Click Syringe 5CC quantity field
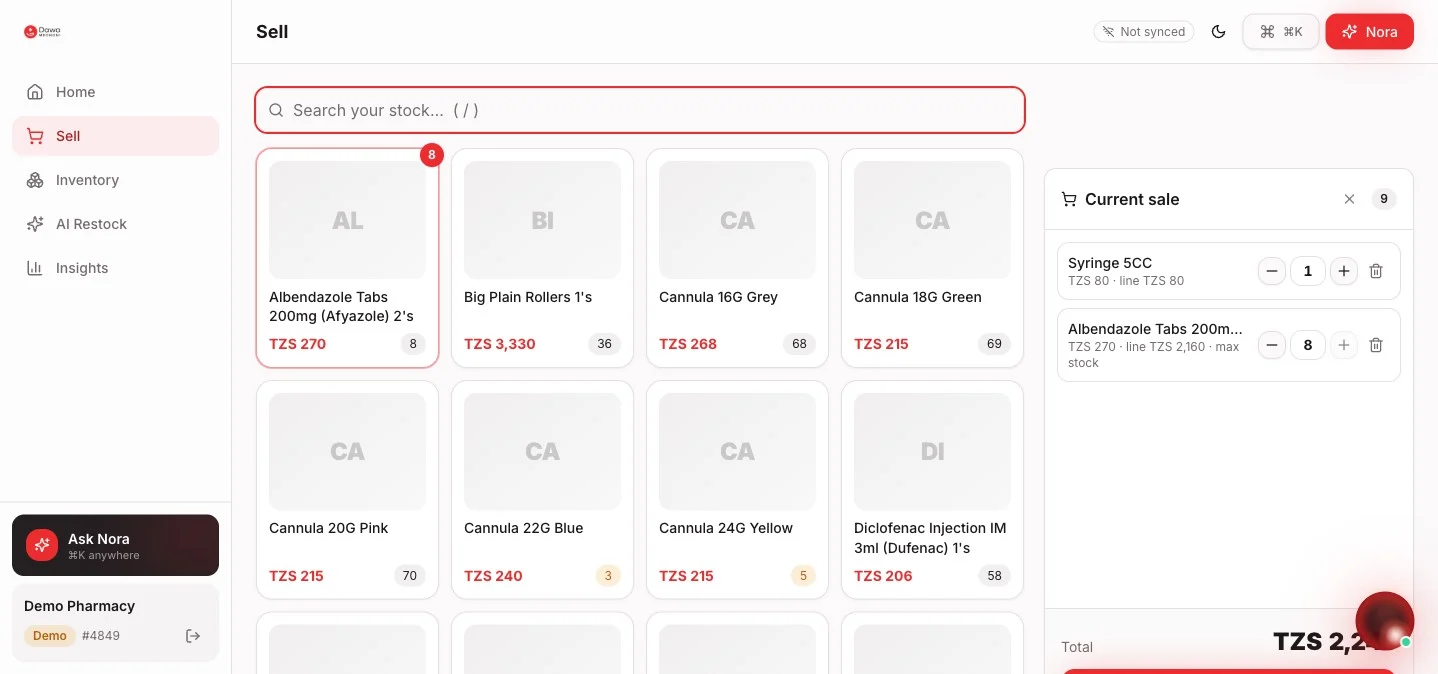This screenshot has width=1438, height=674. pos(1308,271)
